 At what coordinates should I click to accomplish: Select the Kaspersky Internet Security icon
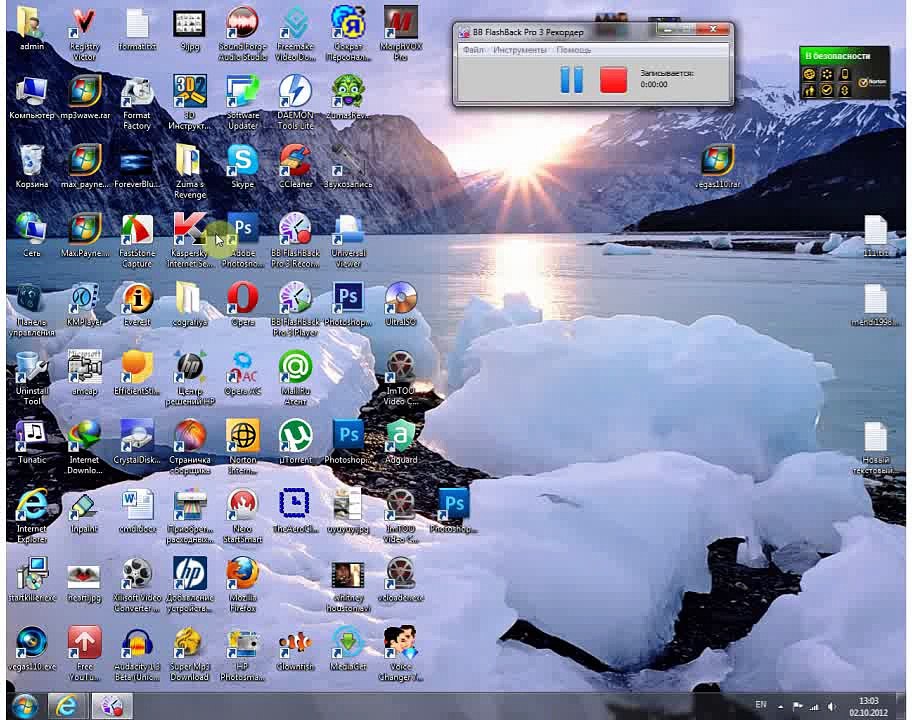click(189, 241)
